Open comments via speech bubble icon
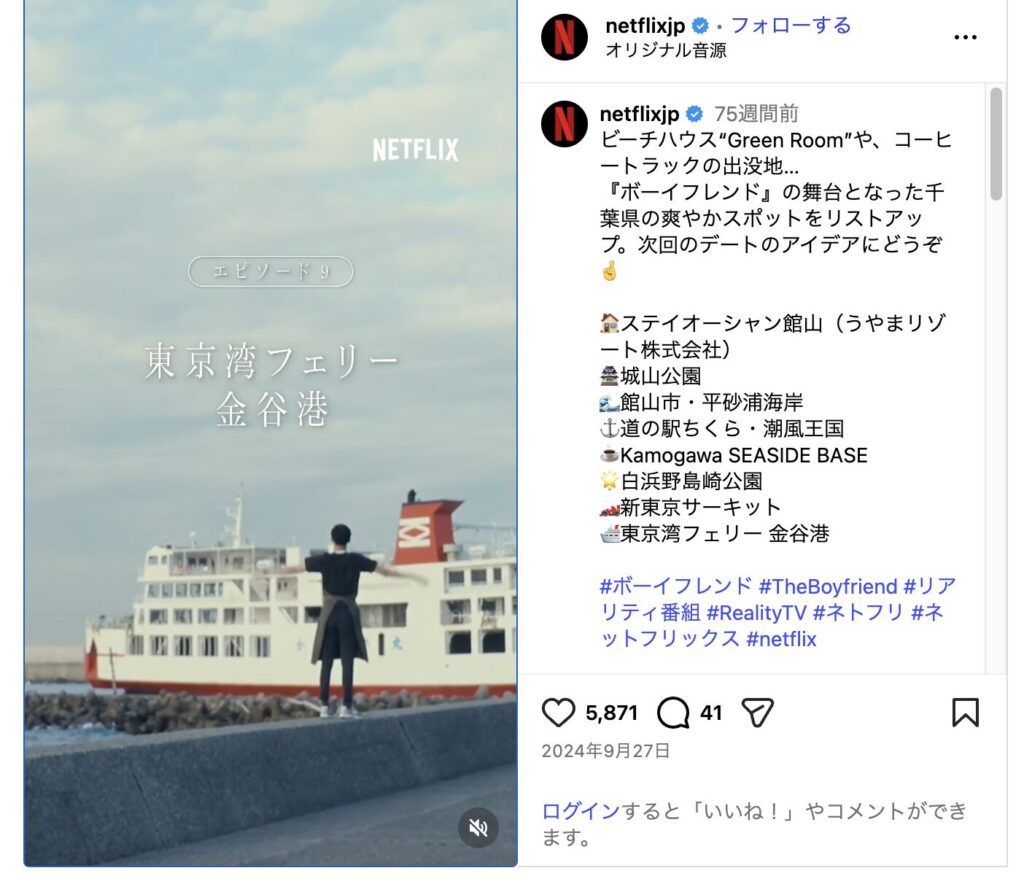The image size is (1024, 884). 673,712
